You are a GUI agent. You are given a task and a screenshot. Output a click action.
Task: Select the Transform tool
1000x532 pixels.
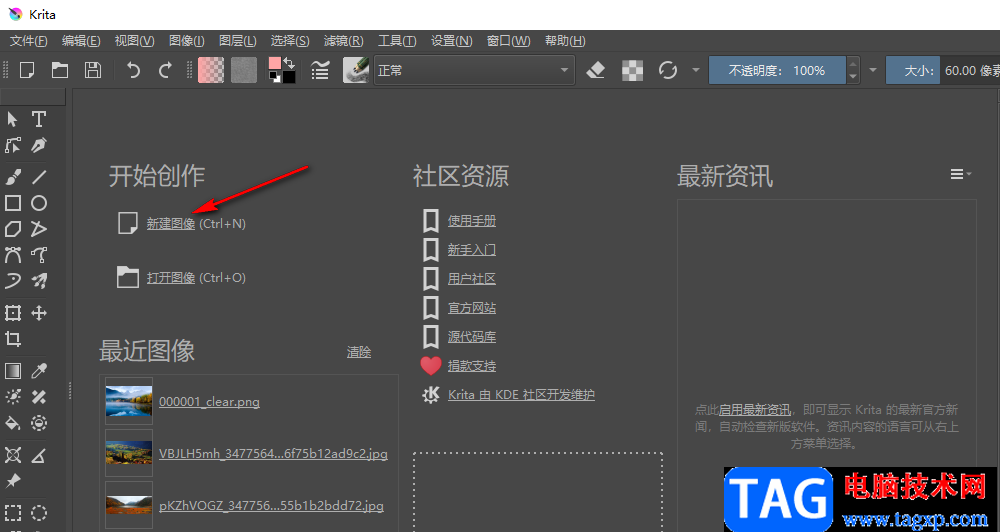(x=13, y=313)
